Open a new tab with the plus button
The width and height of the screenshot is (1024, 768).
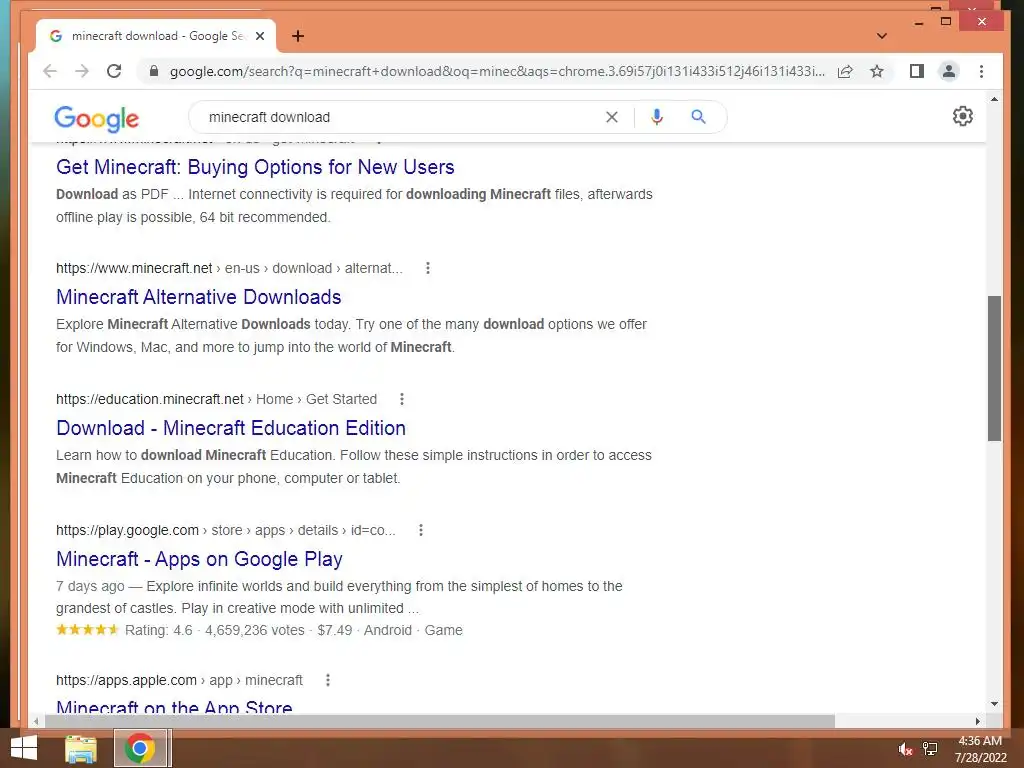click(298, 36)
